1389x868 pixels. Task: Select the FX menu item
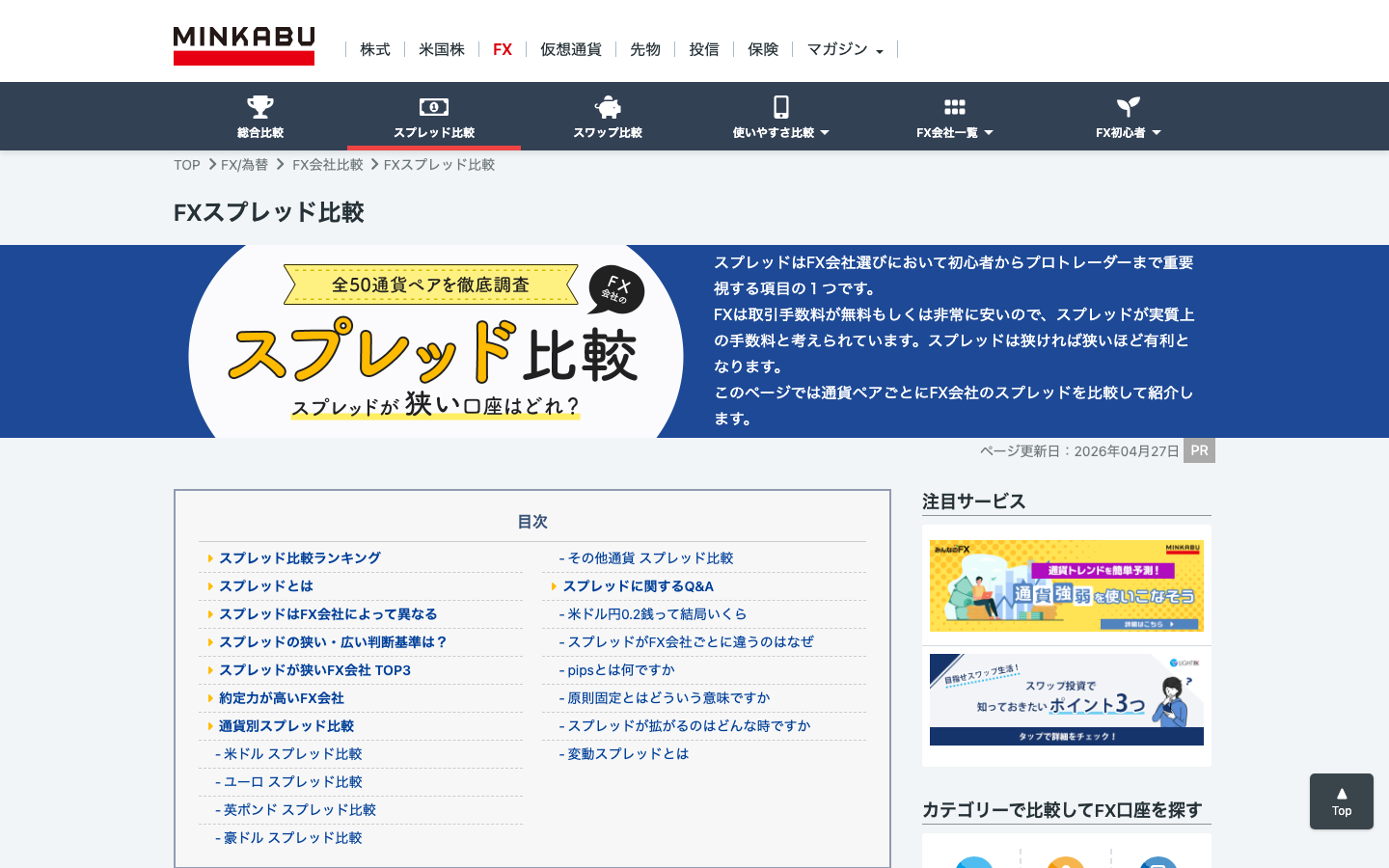click(x=503, y=49)
